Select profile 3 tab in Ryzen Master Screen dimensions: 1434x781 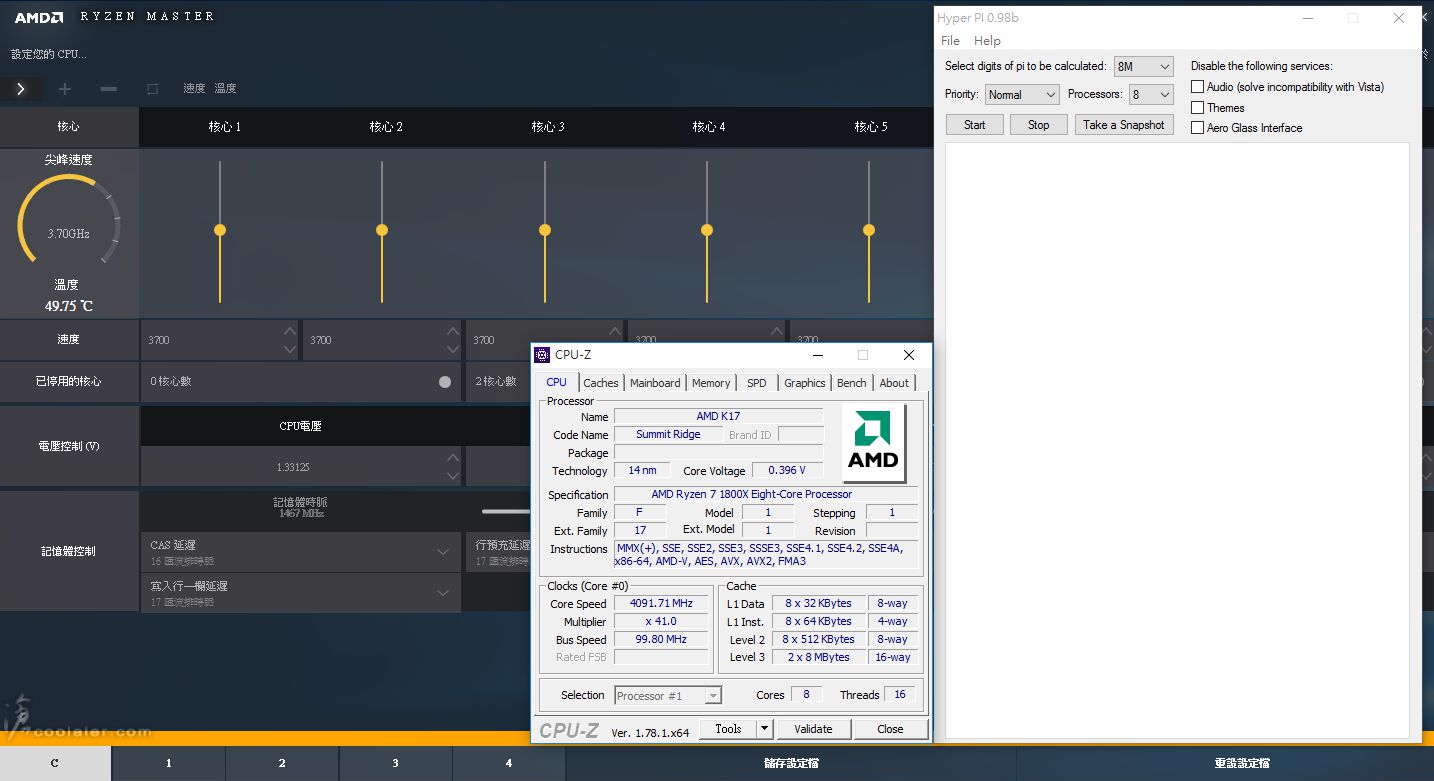[395, 763]
